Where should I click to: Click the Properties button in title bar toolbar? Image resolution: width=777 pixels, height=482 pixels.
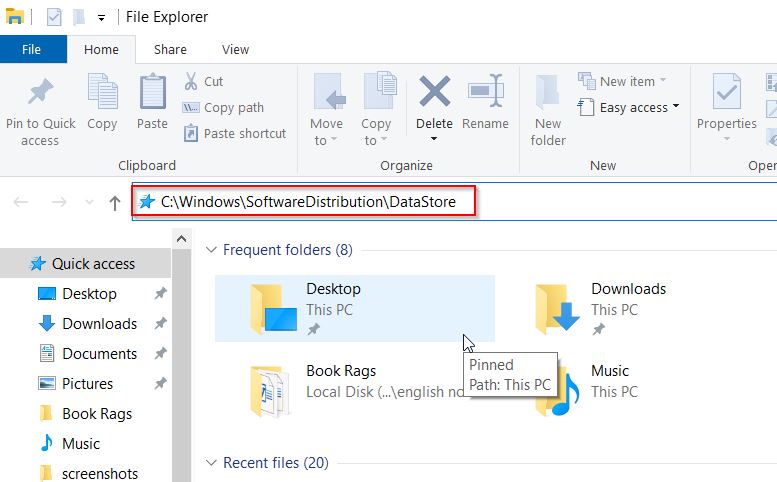(54, 17)
